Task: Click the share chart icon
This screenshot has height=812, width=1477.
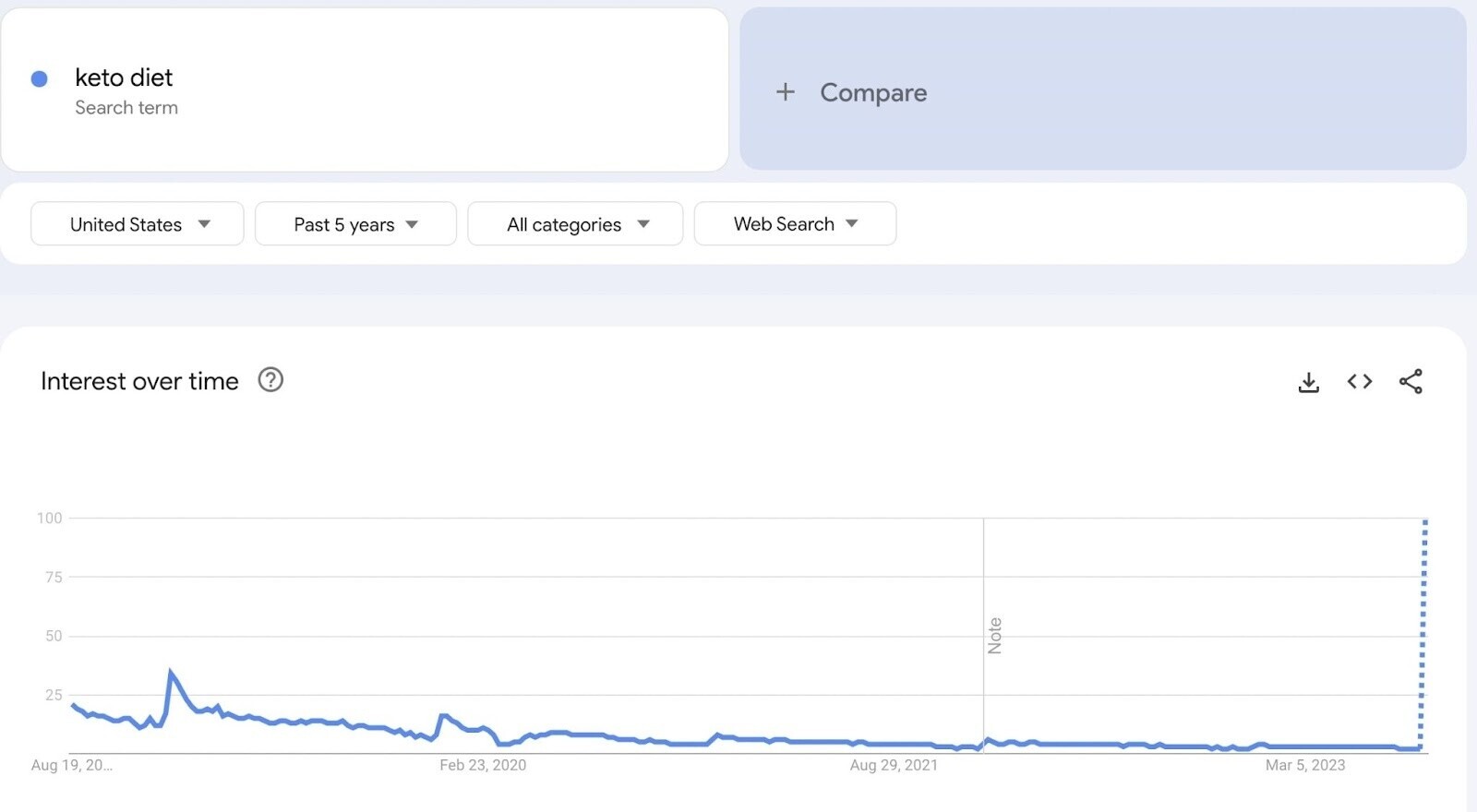Action: coord(1411,381)
